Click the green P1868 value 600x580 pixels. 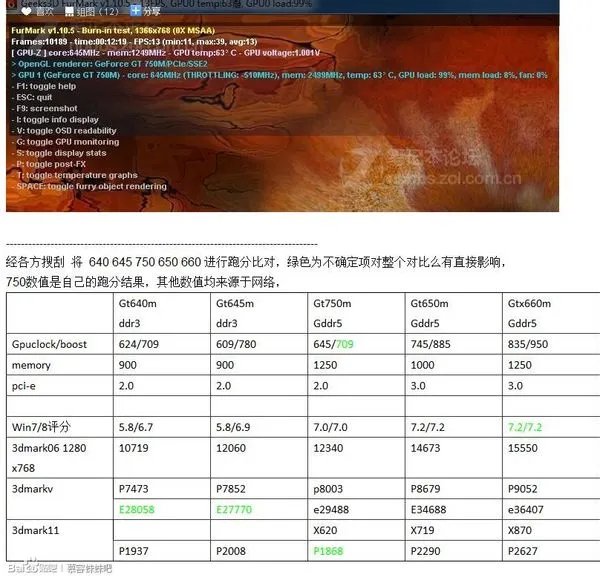coord(328,551)
